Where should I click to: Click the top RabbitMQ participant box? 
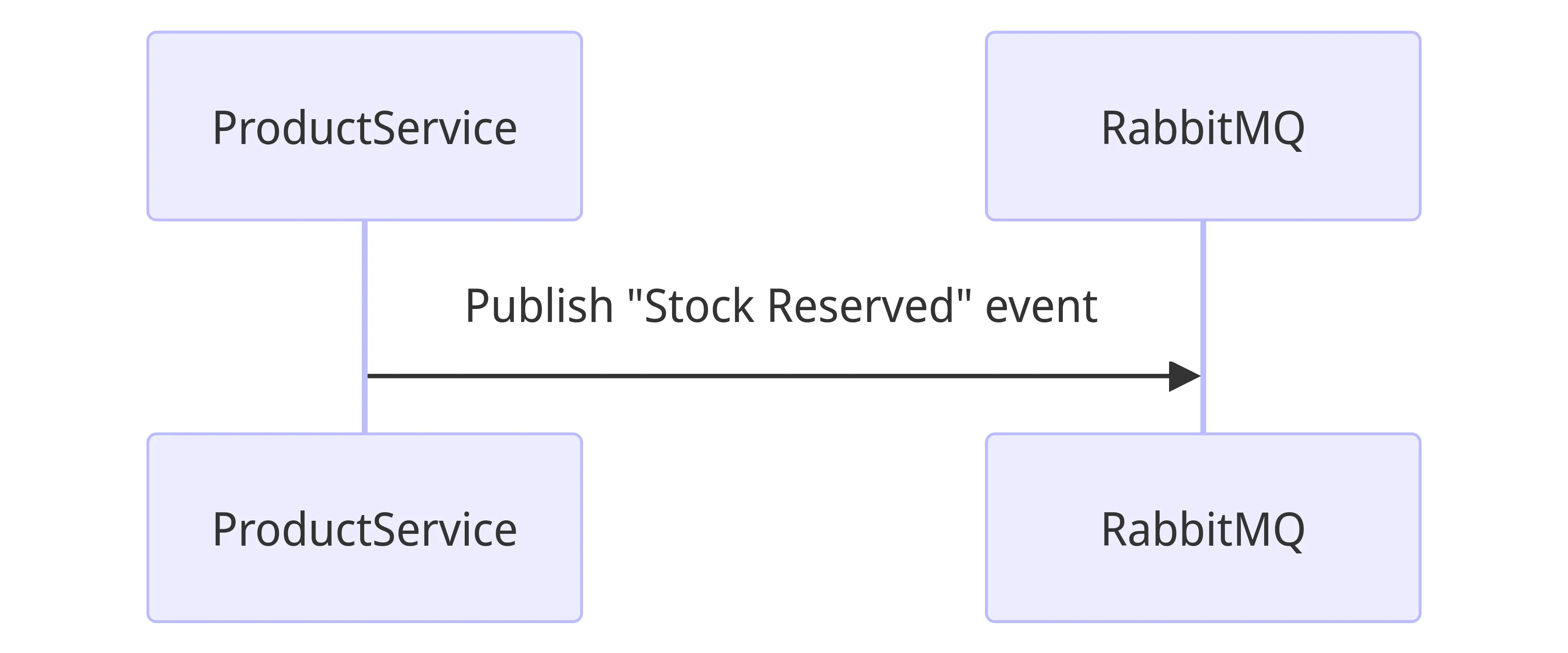pyautogui.click(x=1202, y=126)
